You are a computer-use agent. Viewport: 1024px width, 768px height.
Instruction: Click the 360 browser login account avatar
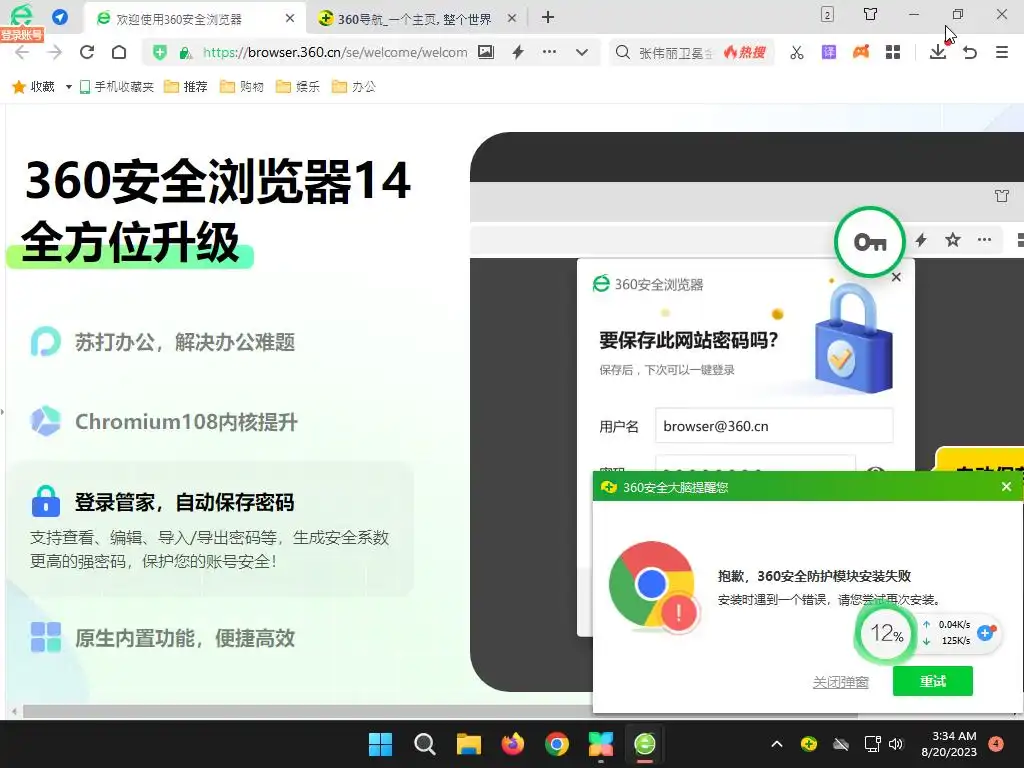pyautogui.click(x=22, y=16)
